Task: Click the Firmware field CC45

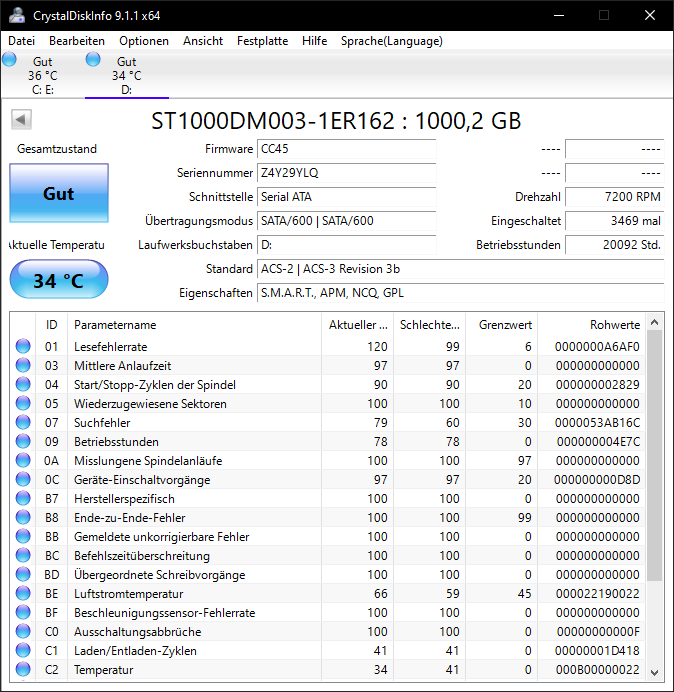Action: point(346,149)
